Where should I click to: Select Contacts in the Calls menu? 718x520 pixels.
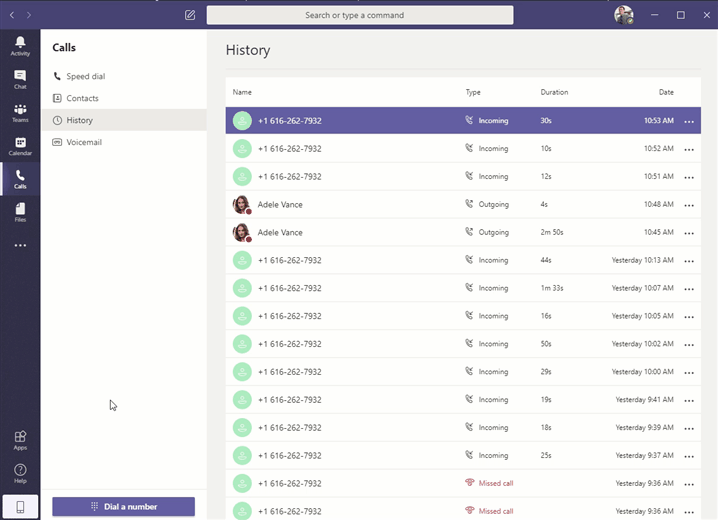point(124,98)
